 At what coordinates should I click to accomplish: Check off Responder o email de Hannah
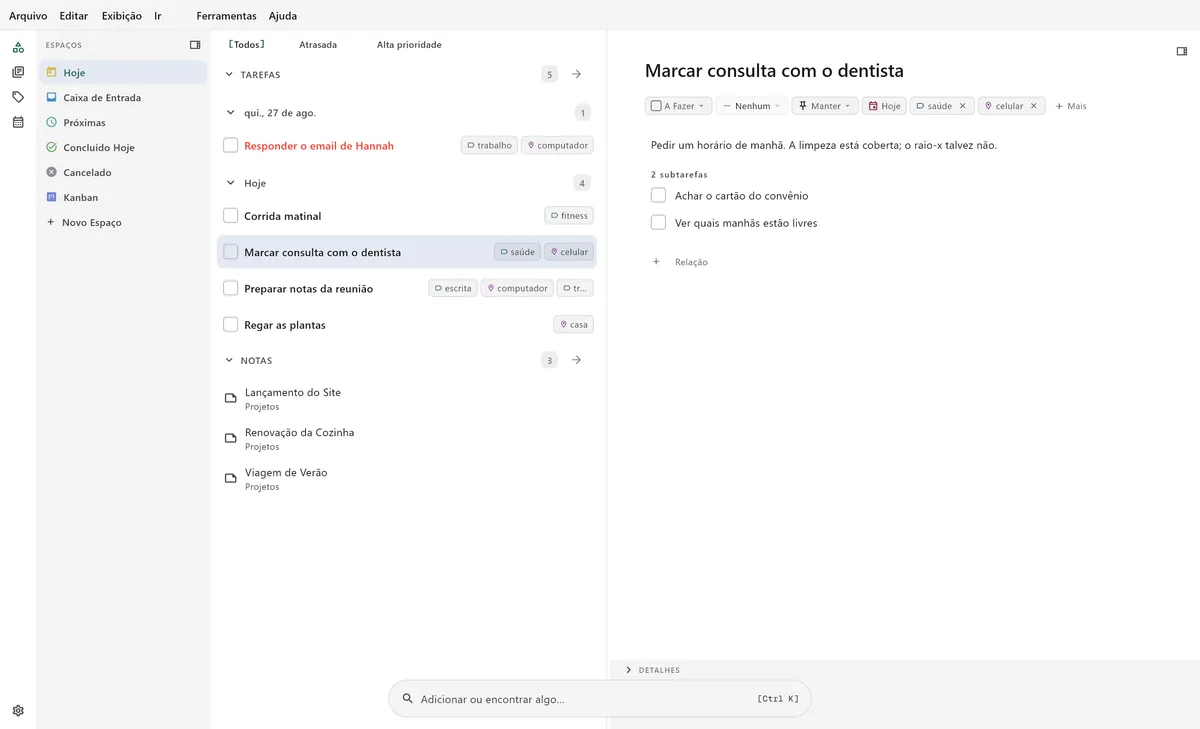[231, 146]
